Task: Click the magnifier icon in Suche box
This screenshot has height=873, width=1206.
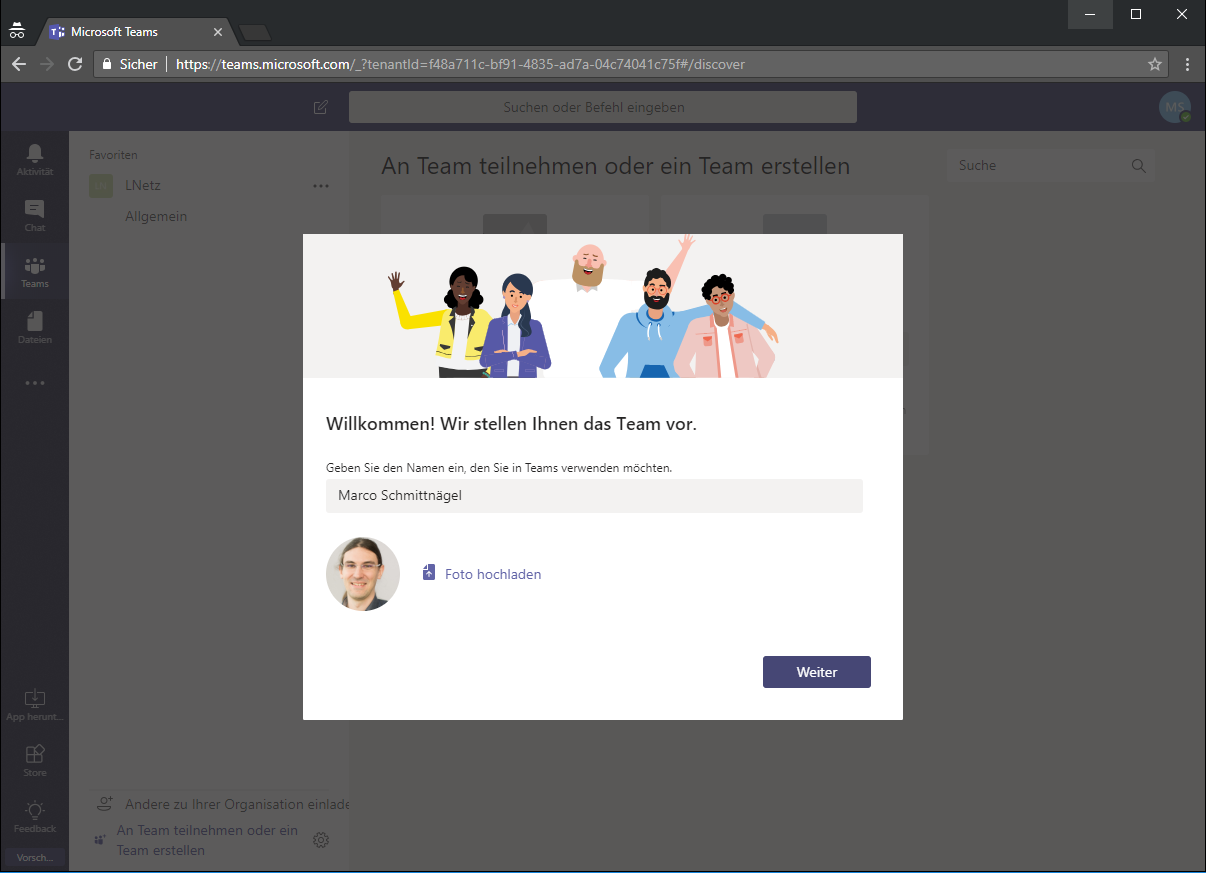Action: tap(1138, 166)
